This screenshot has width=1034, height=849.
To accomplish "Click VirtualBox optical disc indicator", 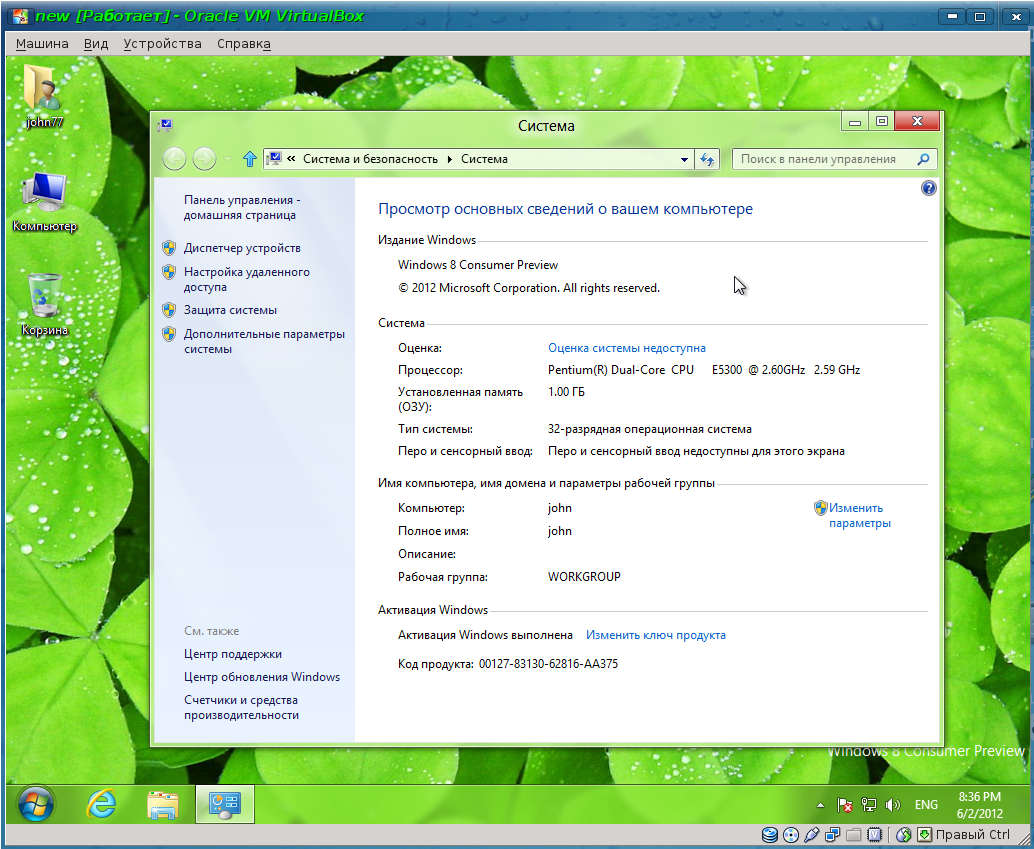I will [x=790, y=835].
